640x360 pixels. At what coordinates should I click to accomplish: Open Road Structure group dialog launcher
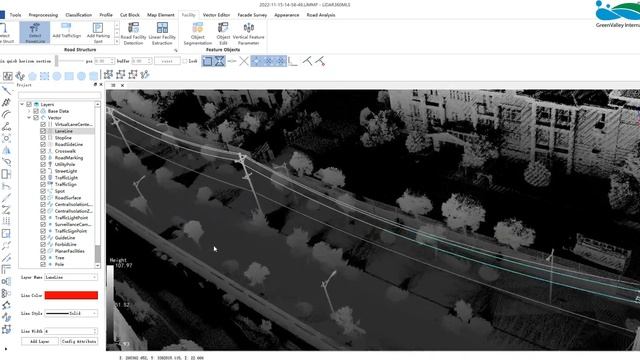pos(176,50)
